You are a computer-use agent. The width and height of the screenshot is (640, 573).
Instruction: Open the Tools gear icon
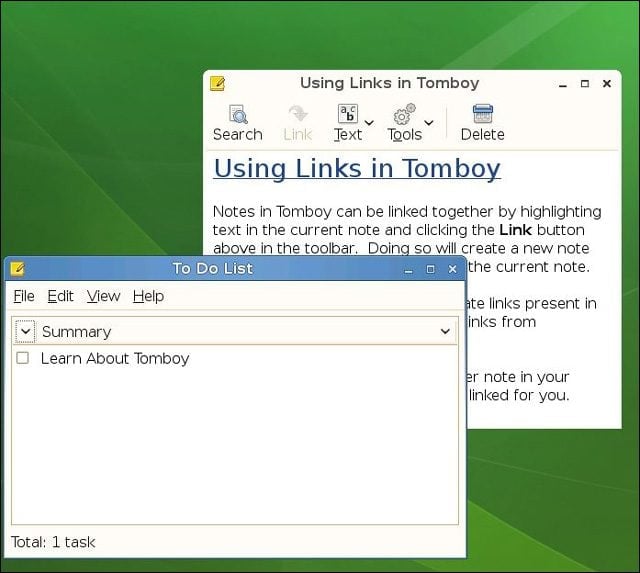(404, 113)
